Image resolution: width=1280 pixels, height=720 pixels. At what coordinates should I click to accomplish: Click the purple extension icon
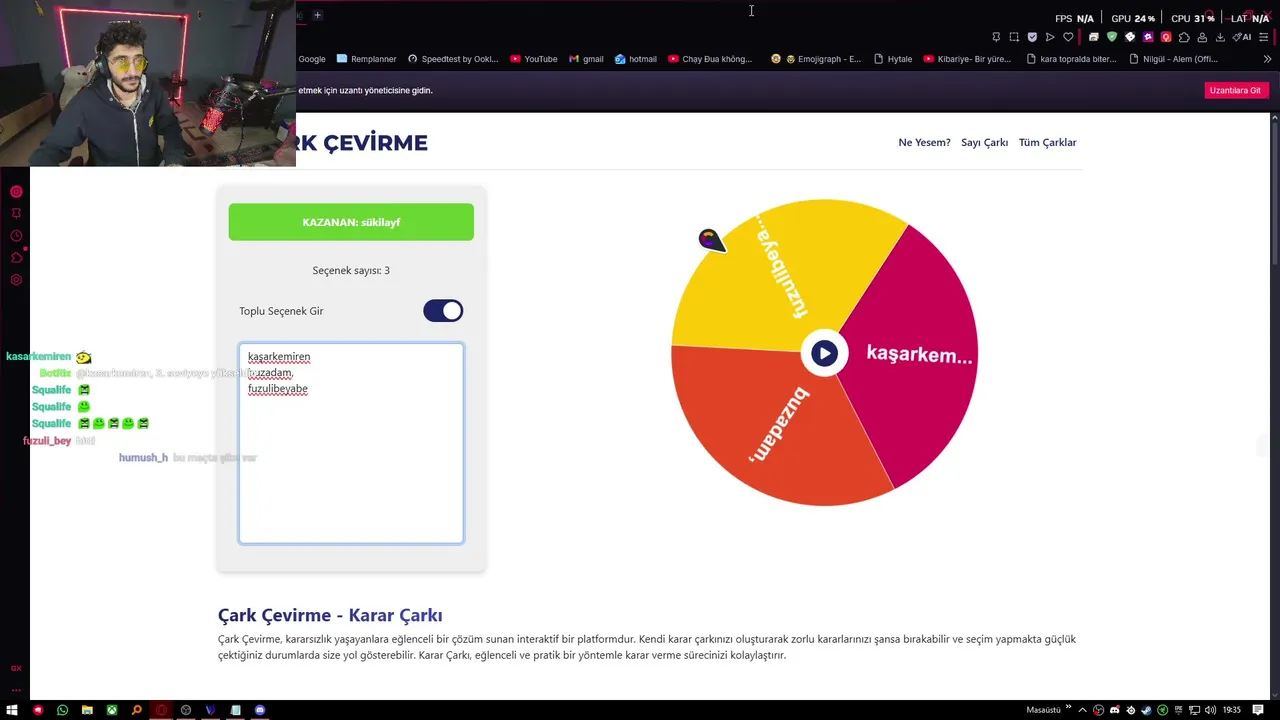tap(1148, 37)
